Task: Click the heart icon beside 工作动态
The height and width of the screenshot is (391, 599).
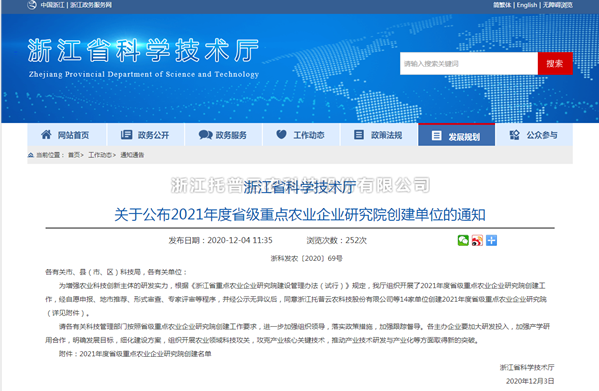Action: tap(282, 134)
